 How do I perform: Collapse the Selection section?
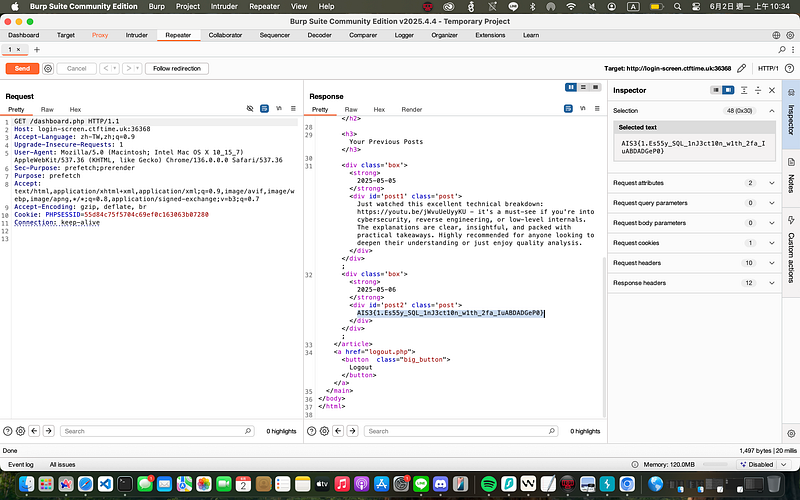[x=772, y=111]
